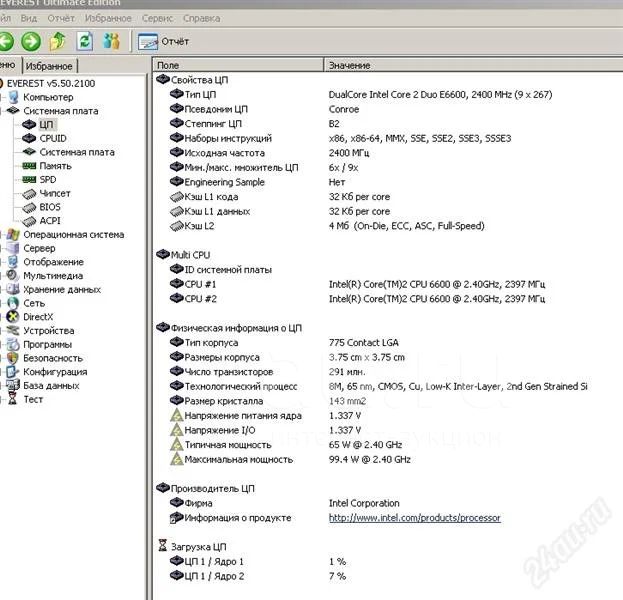Go up one level with Up arrow
Image resolution: width=623 pixels, height=600 pixels.
[58, 41]
